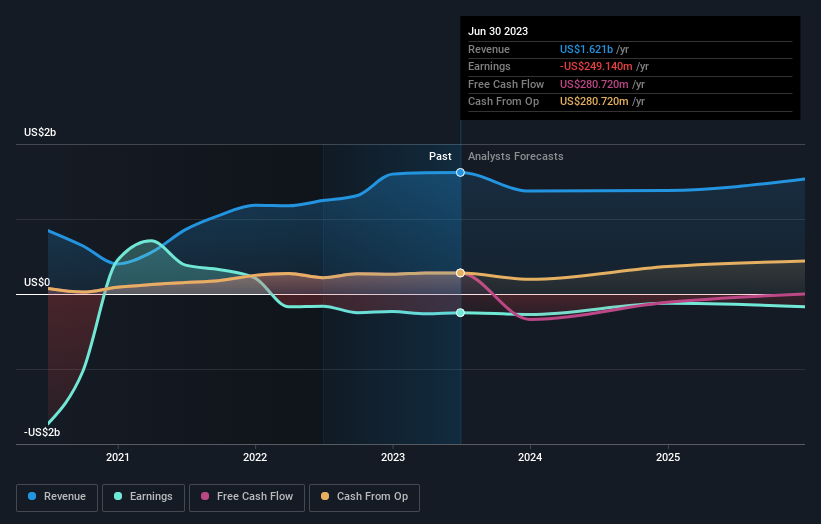Image resolution: width=821 pixels, height=524 pixels.
Task: Click the orange US$280.720m Cash From Op value
Action: click(594, 102)
